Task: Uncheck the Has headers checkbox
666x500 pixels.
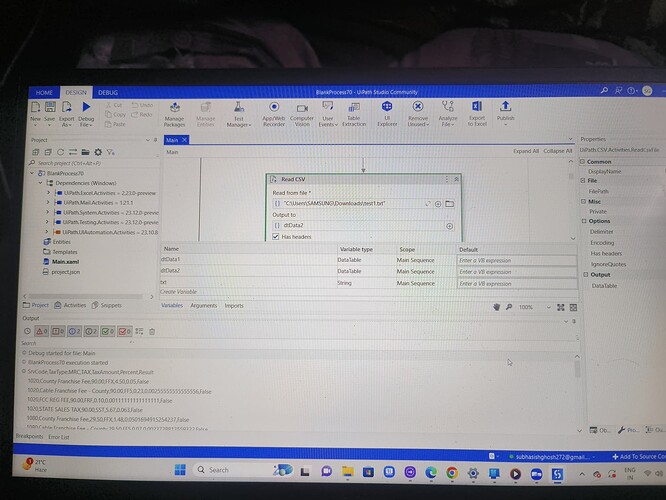Action: (275, 237)
